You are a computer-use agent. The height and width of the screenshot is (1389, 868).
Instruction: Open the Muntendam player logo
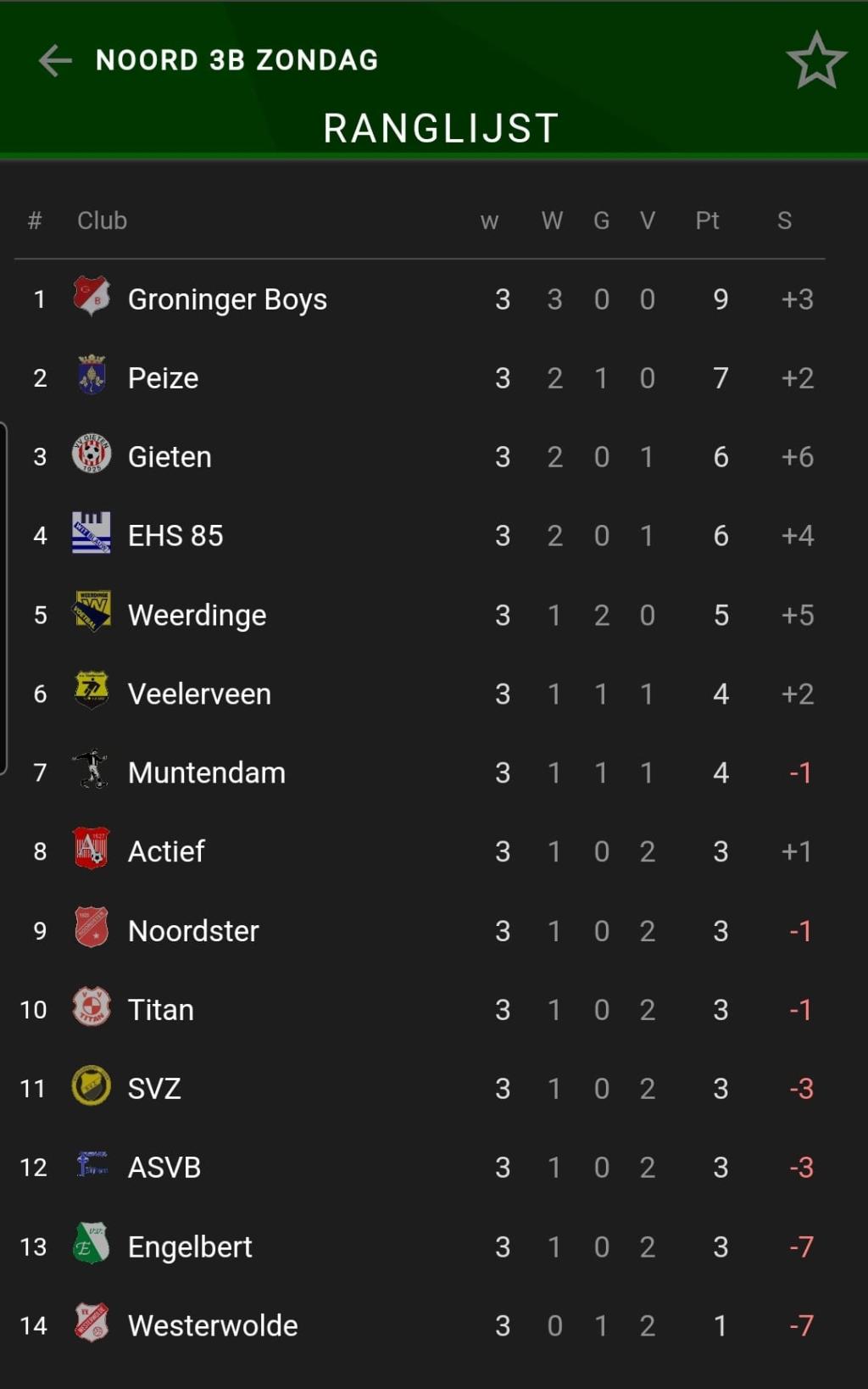92,770
